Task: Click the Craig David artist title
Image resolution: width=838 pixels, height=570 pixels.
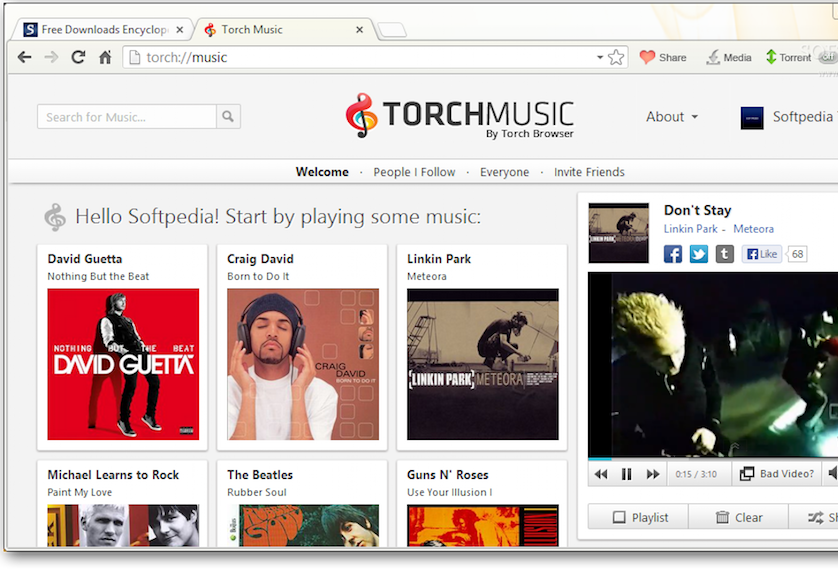Action: click(260, 259)
